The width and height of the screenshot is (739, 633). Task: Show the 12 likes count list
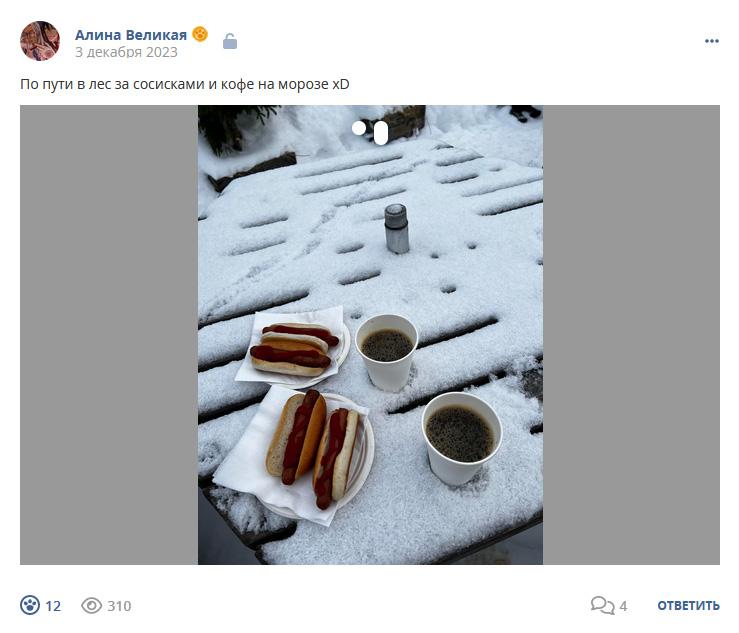[53, 606]
